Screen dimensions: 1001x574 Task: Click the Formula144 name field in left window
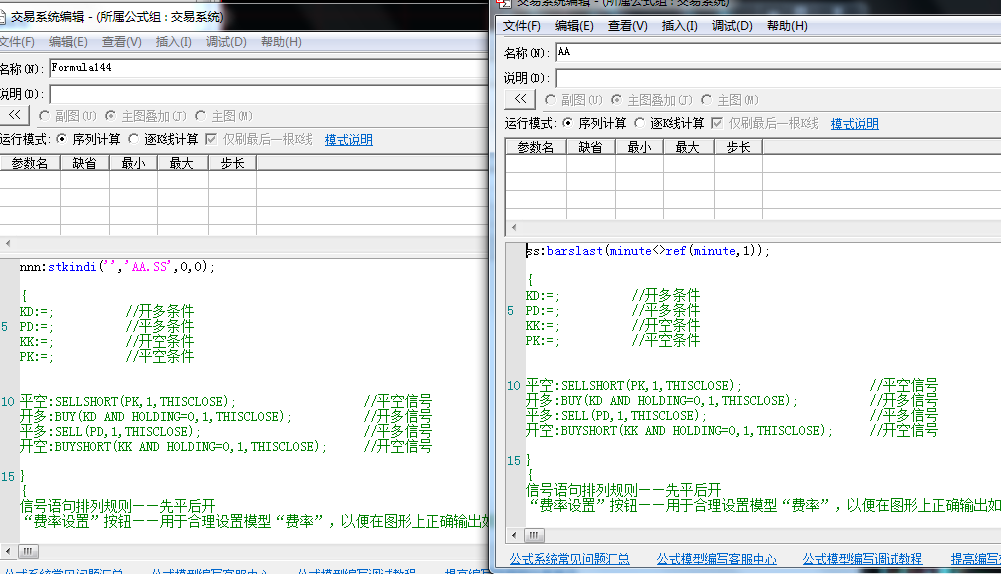tap(269, 68)
